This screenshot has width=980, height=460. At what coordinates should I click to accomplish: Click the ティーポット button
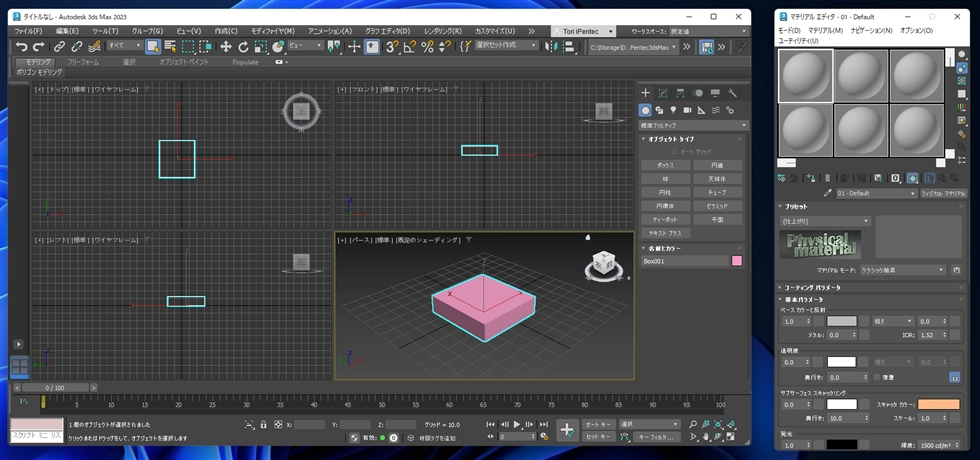(666, 220)
